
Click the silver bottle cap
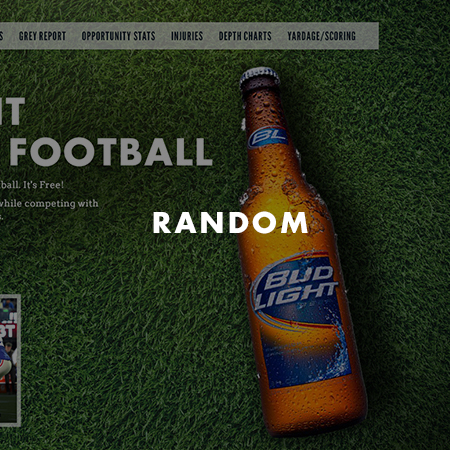[x=260, y=77]
